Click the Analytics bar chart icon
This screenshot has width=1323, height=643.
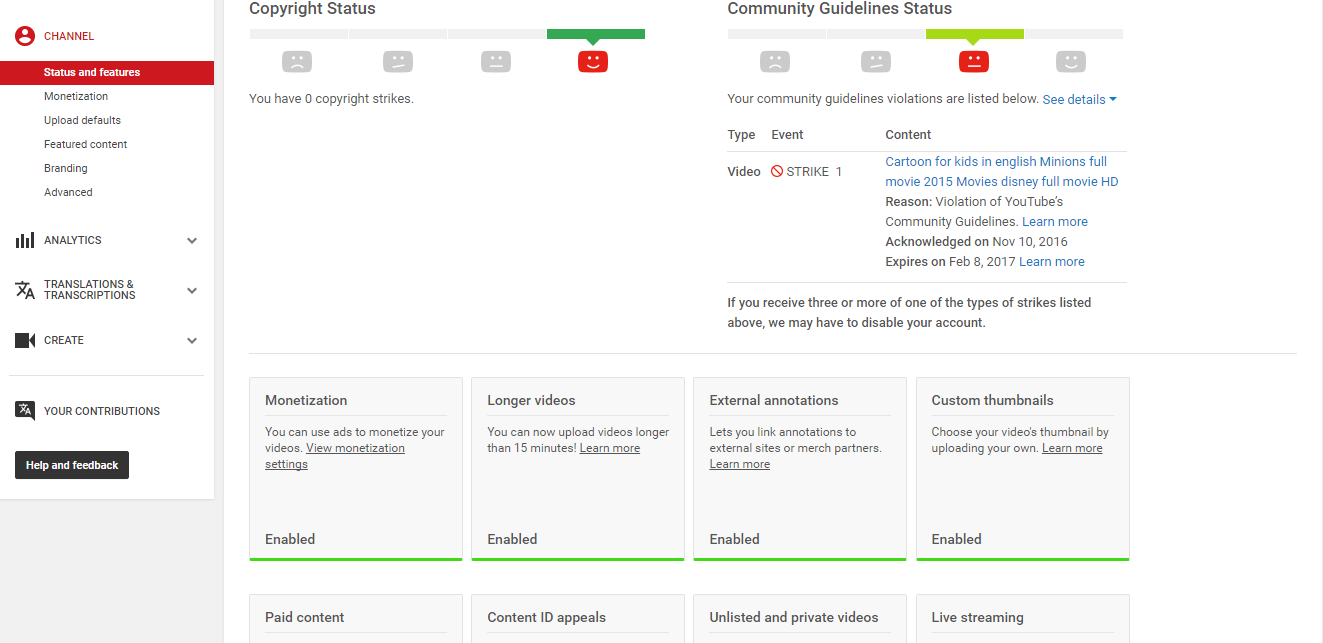pyautogui.click(x=25, y=240)
